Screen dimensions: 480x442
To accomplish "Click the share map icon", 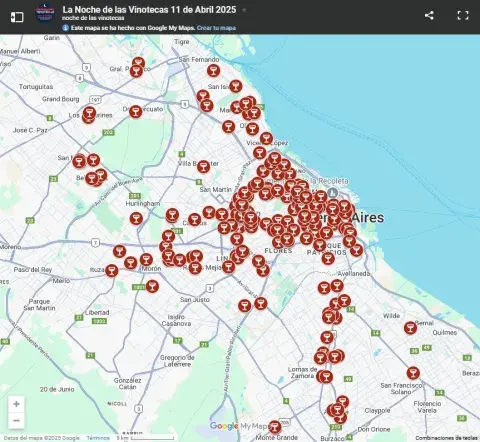I will tap(429, 15).
